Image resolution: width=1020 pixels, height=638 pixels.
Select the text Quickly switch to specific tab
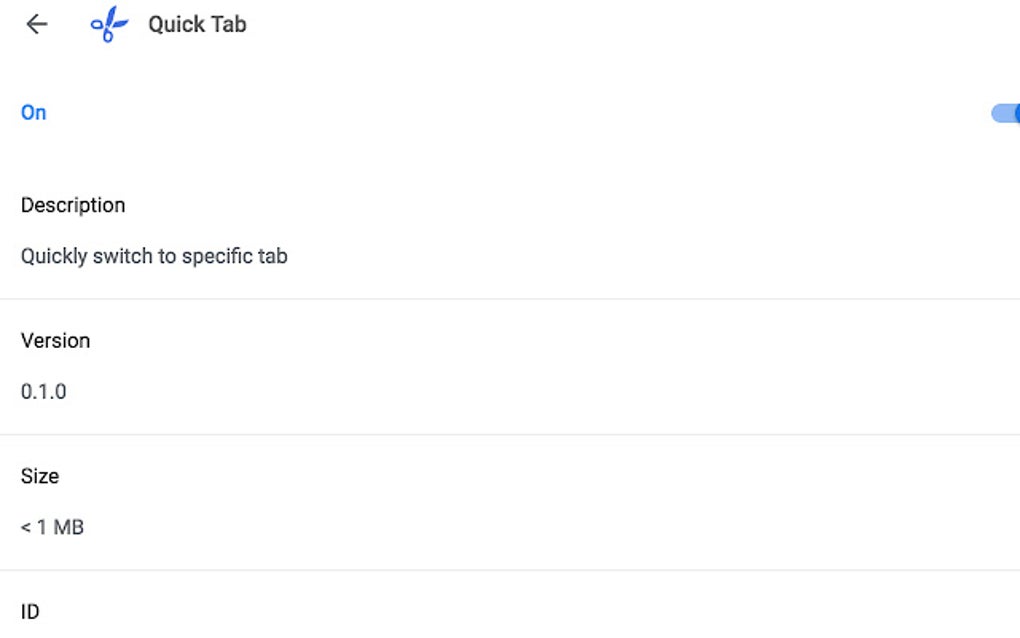click(154, 256)
